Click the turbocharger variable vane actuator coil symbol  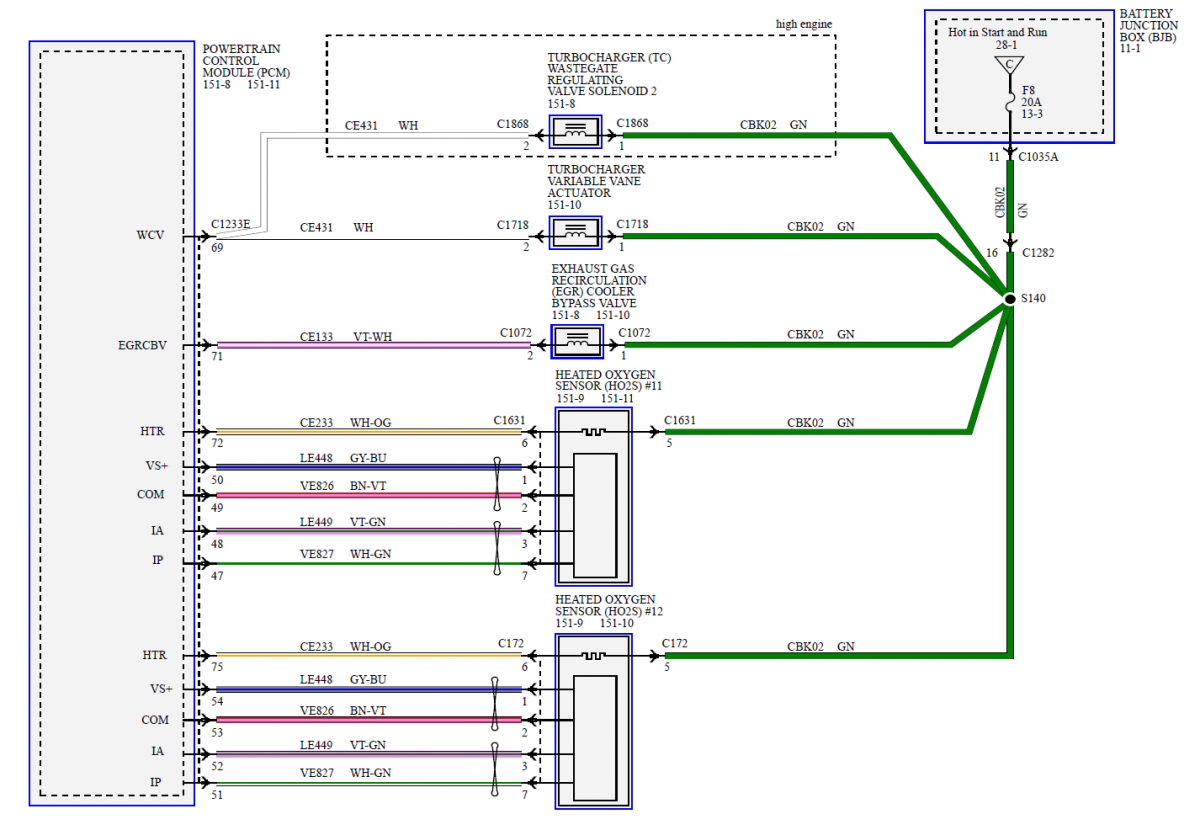[x=576, y=234]
